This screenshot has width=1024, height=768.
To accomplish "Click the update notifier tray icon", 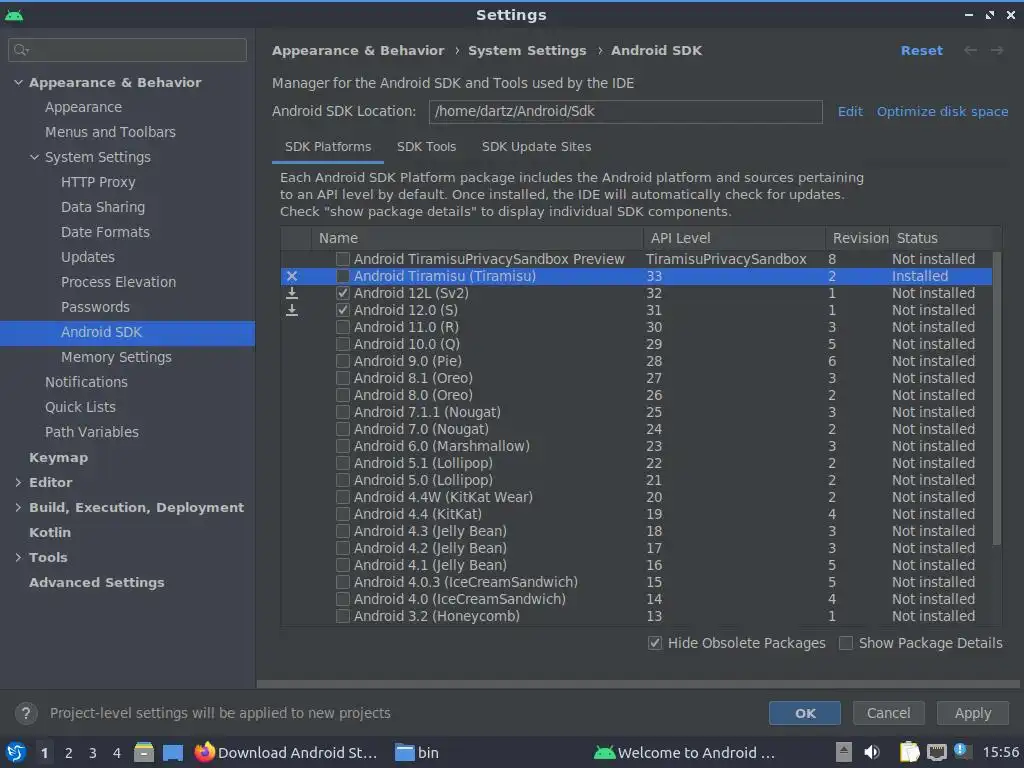I will coord(961,750).
